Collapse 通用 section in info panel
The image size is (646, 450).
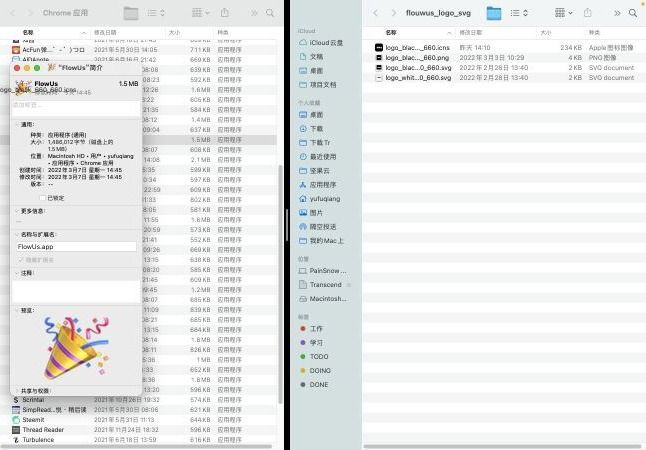(17, 124)
